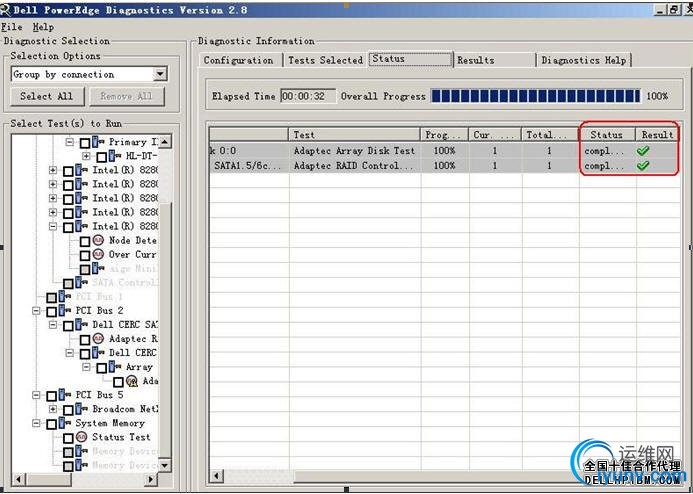Collapse the Dell CERC SA node

pyautogui.click(x=53, y=325)
